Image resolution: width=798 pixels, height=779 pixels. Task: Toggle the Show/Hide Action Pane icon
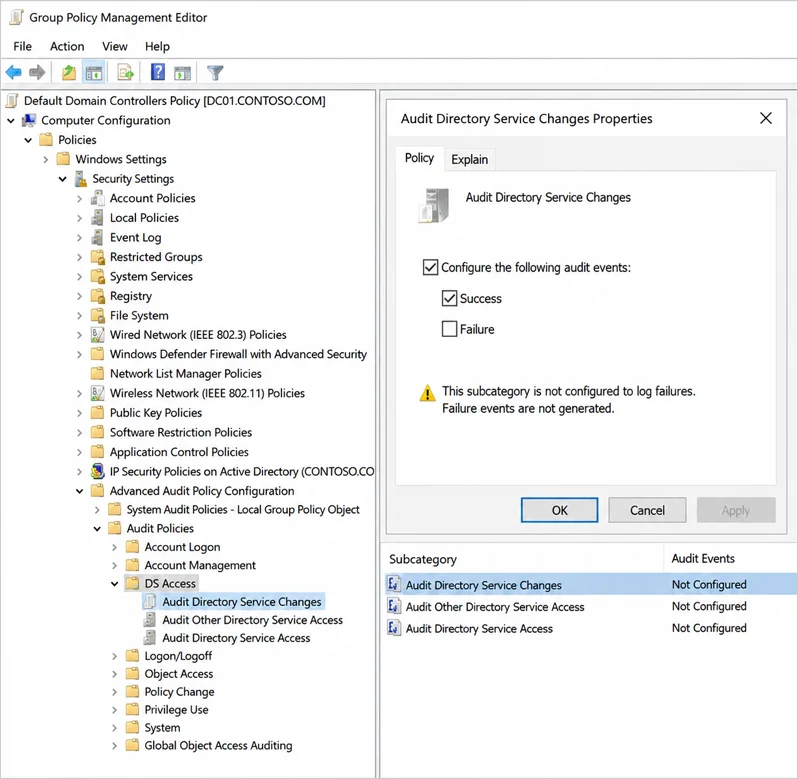pyautogui.click(x=182, y=73)
